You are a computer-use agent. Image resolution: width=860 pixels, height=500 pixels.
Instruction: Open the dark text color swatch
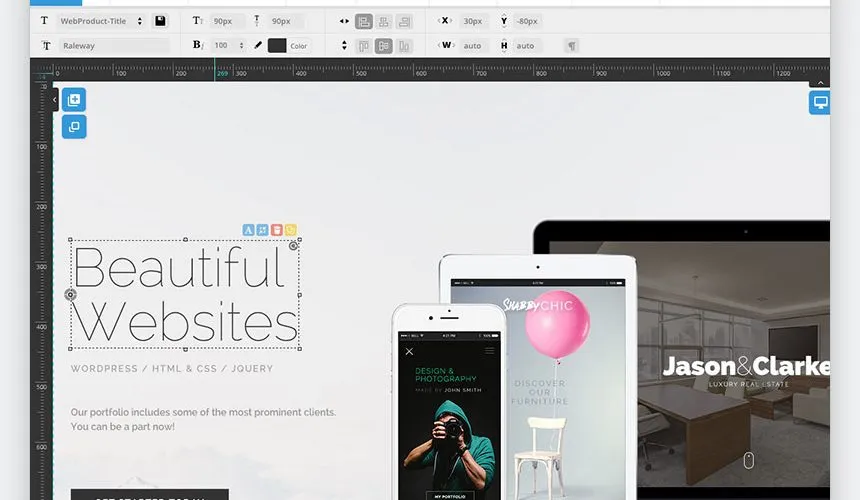[277, 46]
